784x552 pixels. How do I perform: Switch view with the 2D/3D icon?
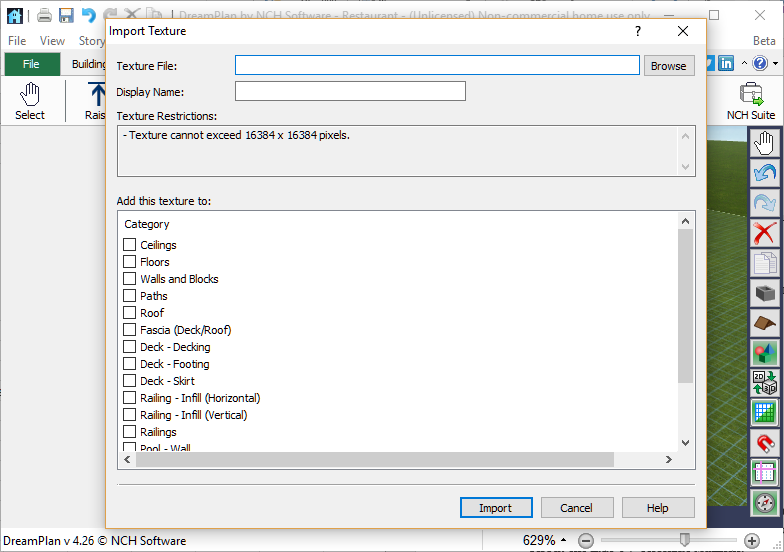pyautogui.click(x=765, y=383)
